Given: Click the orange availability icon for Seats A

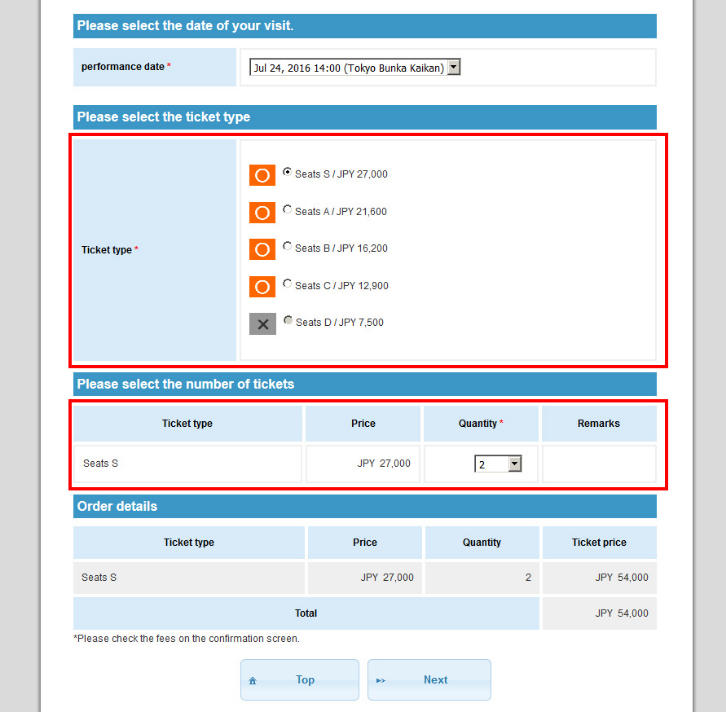Looking at the screenshot, I should [262, 212].
